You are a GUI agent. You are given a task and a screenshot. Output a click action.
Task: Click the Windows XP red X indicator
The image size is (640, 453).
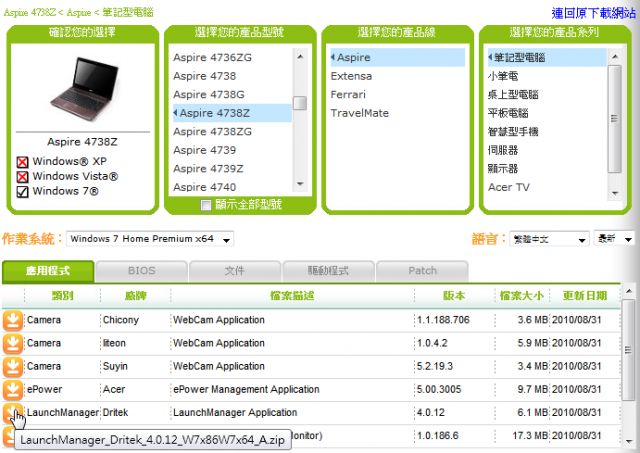pos(22,162)
